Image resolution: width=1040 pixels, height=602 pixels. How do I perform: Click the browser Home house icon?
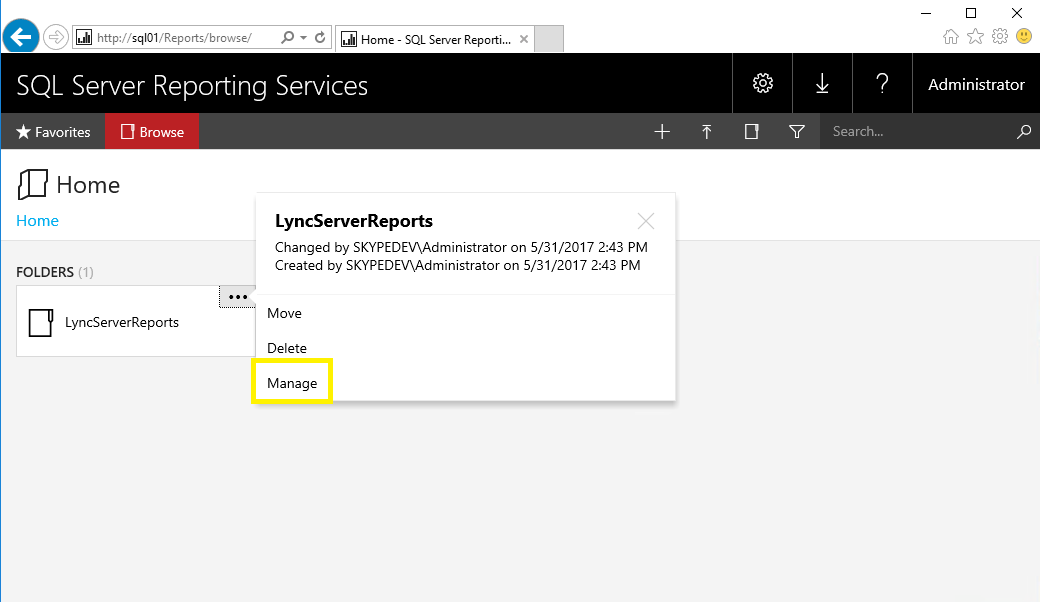[951, 36]
